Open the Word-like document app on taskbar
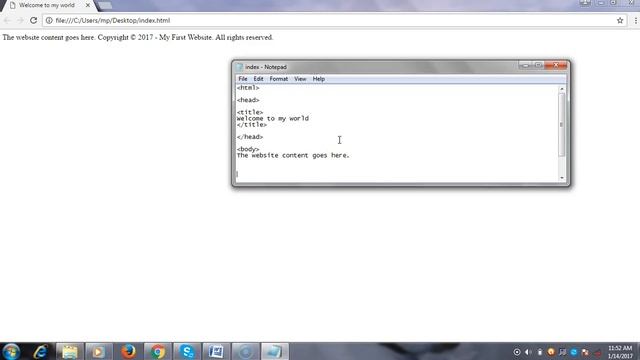Viewport: 640px width, 360px height. (216, 351)
